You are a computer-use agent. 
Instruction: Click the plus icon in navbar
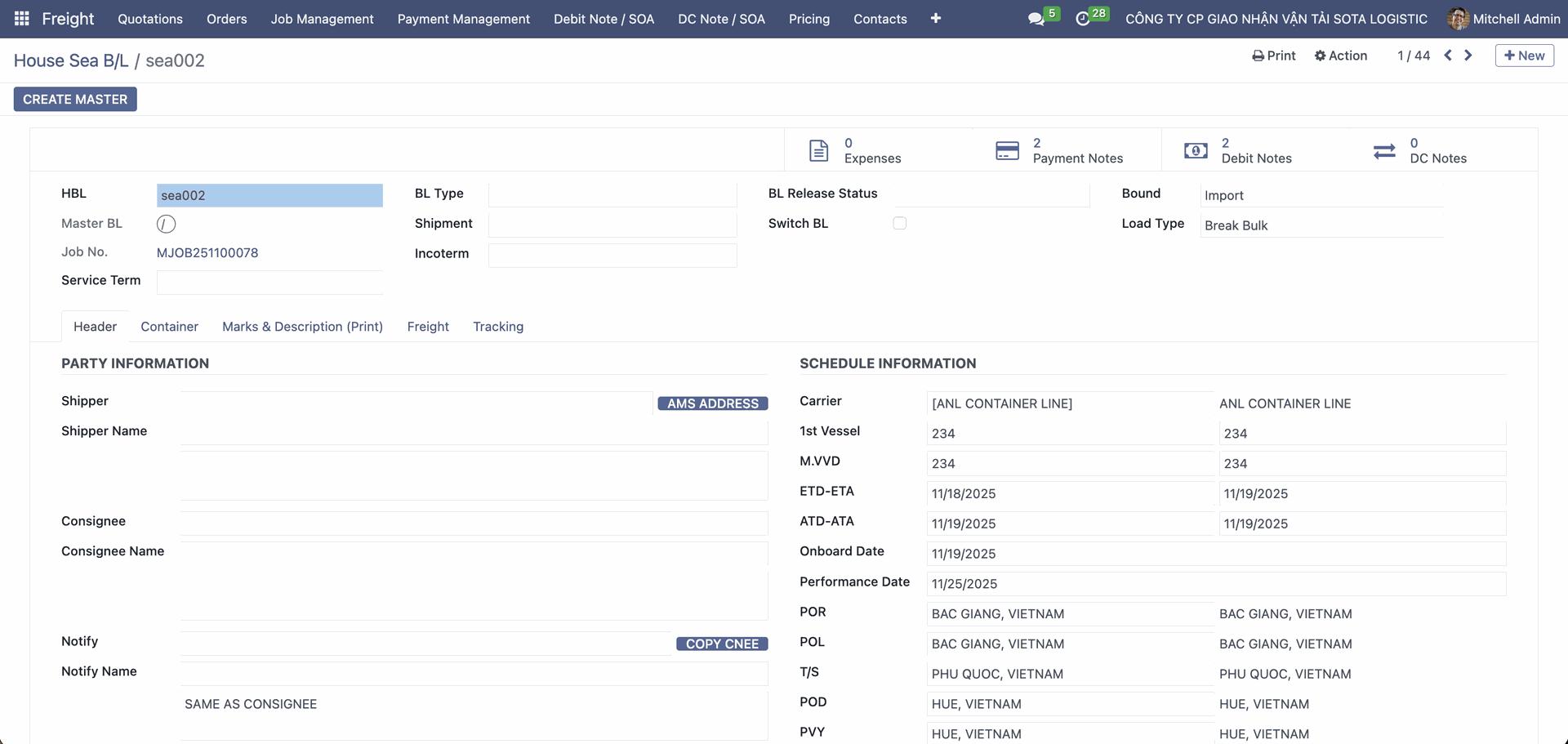pyautogui.click(x=935, y=18)
